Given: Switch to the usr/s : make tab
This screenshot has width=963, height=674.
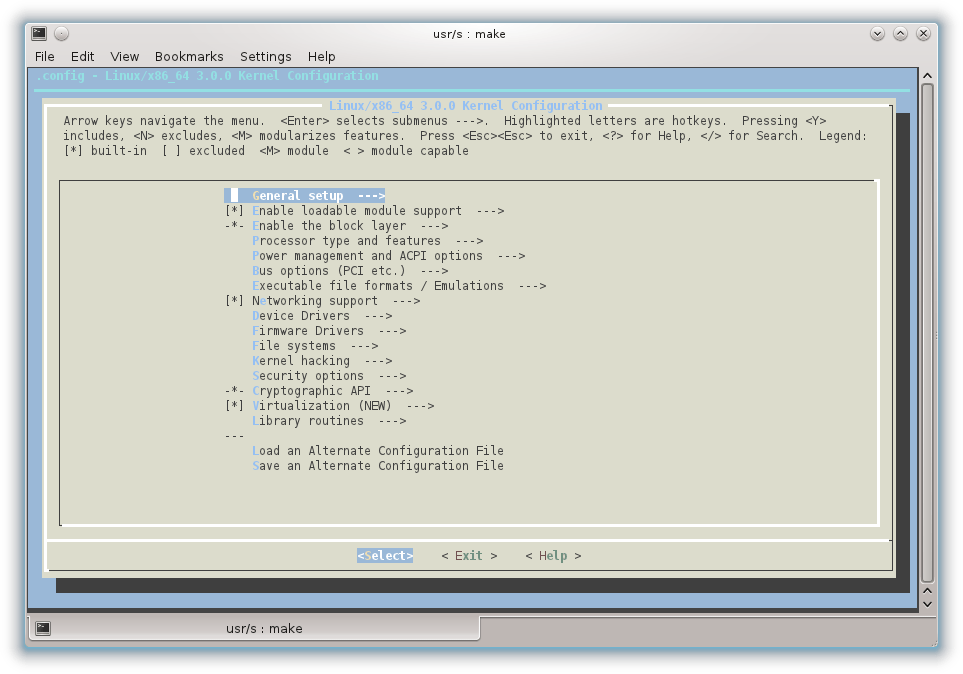Looking at the screenshot, I should pos(254,628).
